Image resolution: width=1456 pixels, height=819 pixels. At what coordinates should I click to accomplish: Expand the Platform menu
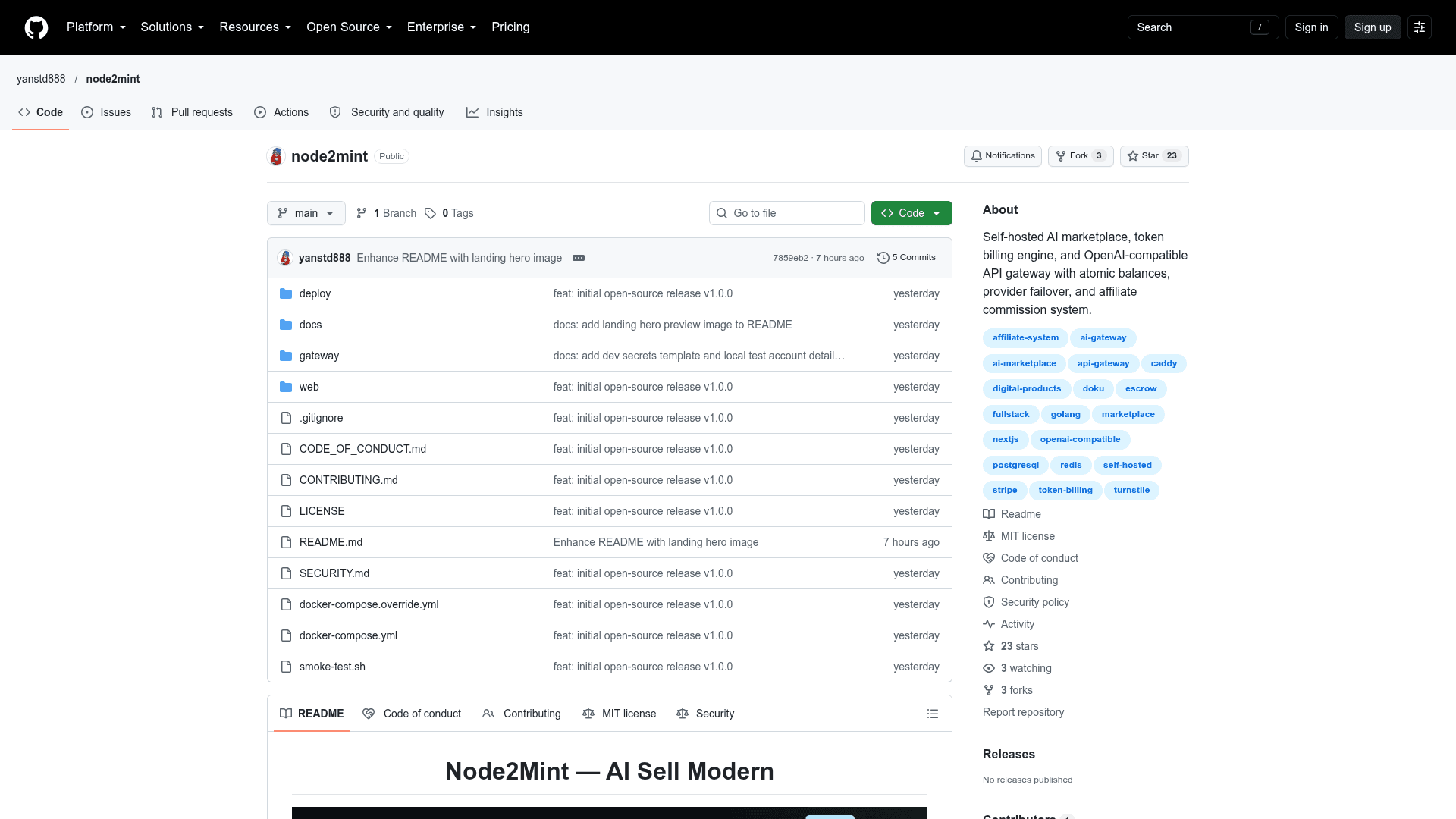coord(96,27)
